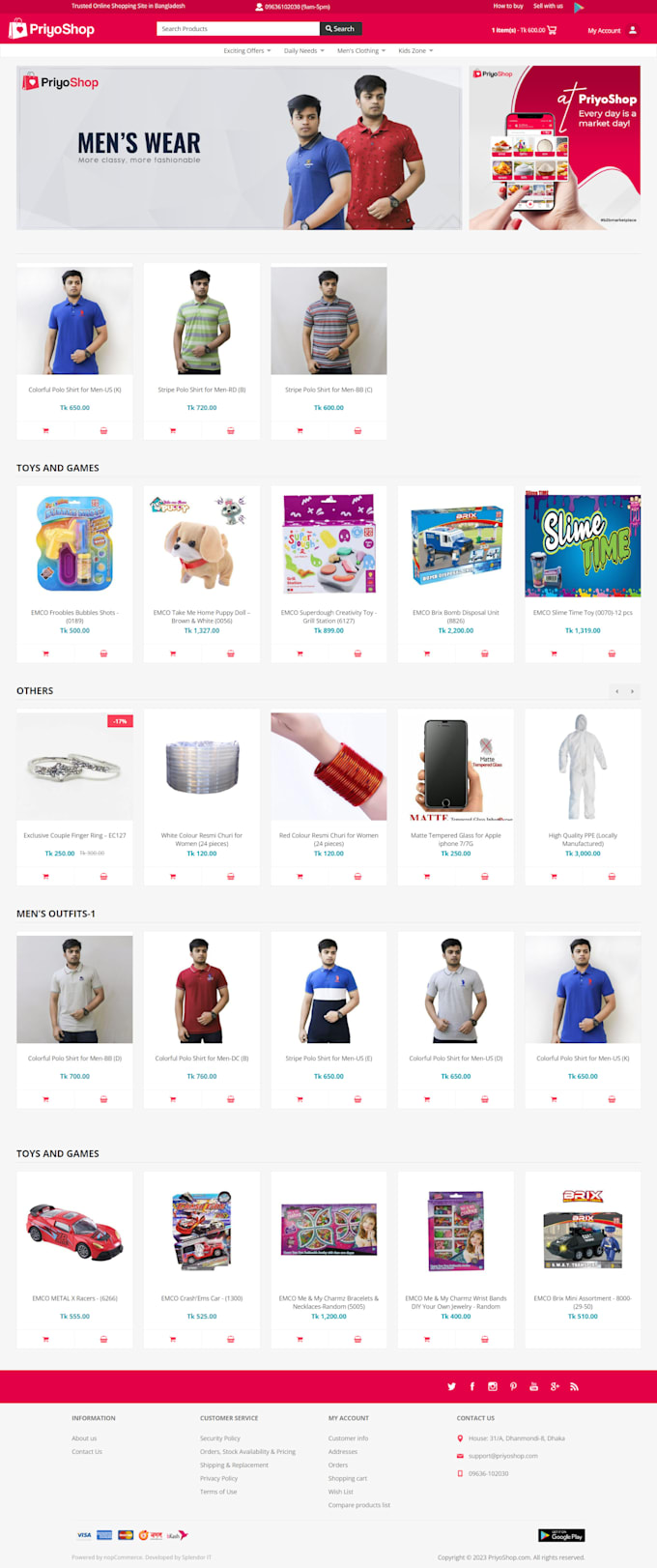Add Stripe Polo Shirt Men-RD (B) to cart
This screenshot has height=1568, width=657.
coord(173,430)
